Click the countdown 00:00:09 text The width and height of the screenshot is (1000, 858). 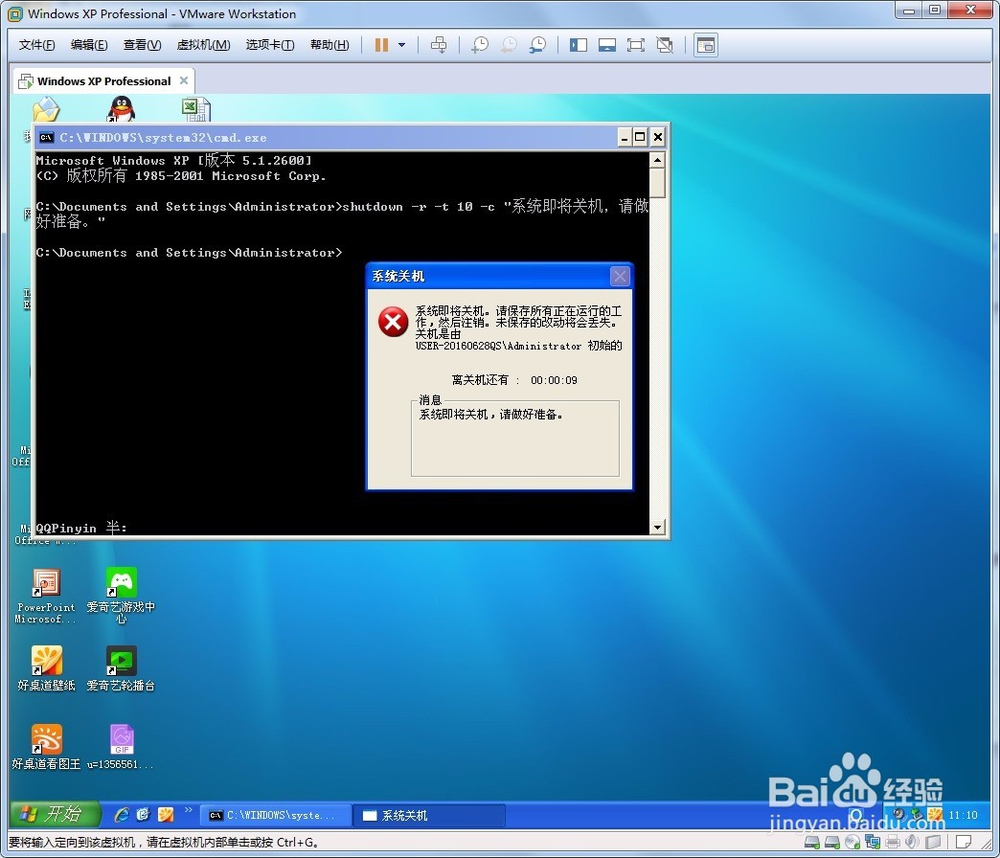click(x=554, y=380)
